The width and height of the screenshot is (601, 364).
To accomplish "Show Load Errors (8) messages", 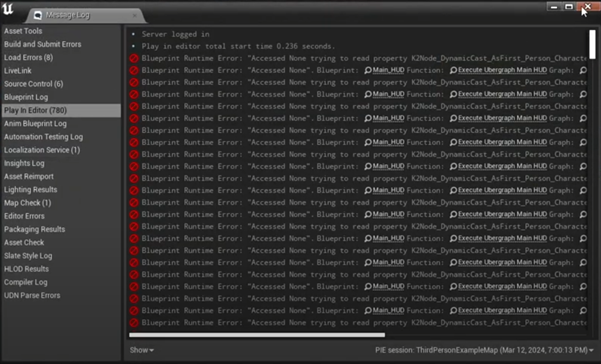I will [28, 57].
